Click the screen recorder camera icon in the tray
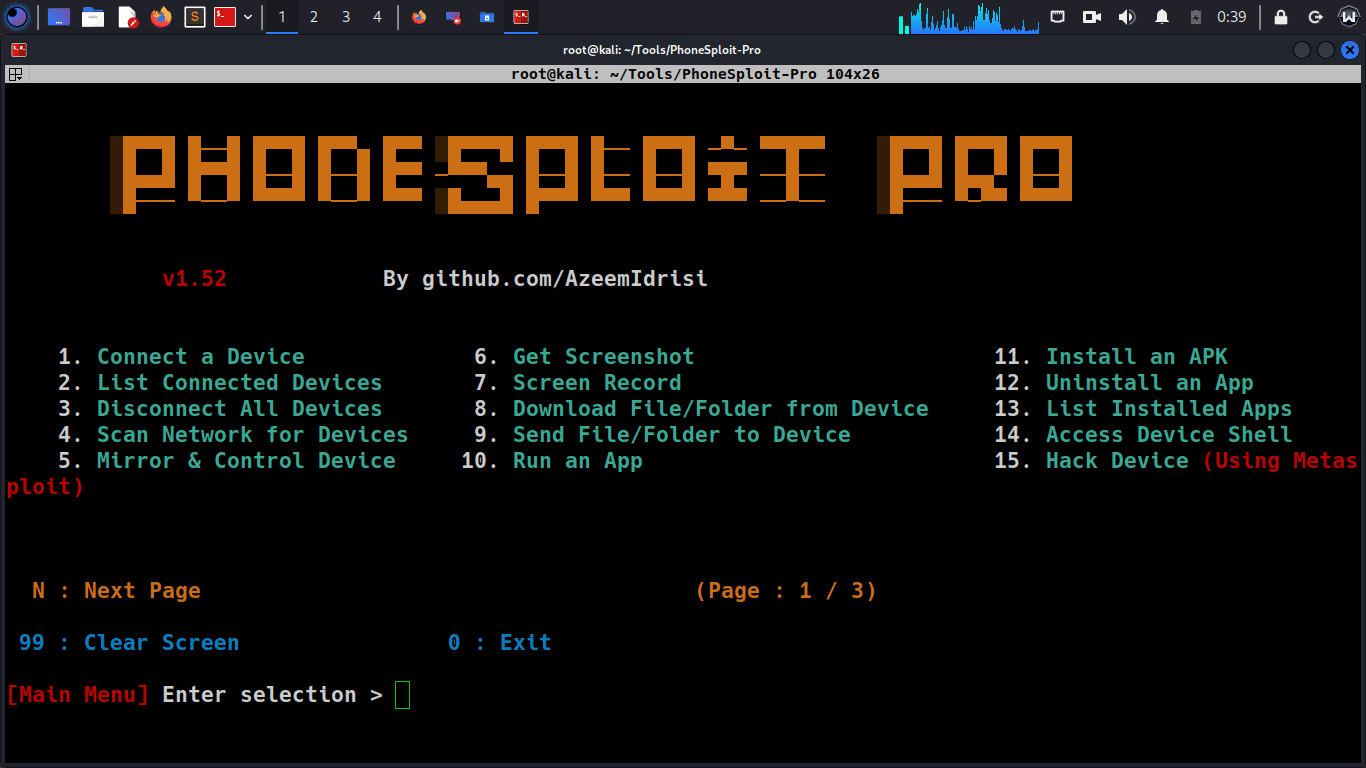 1092,16
